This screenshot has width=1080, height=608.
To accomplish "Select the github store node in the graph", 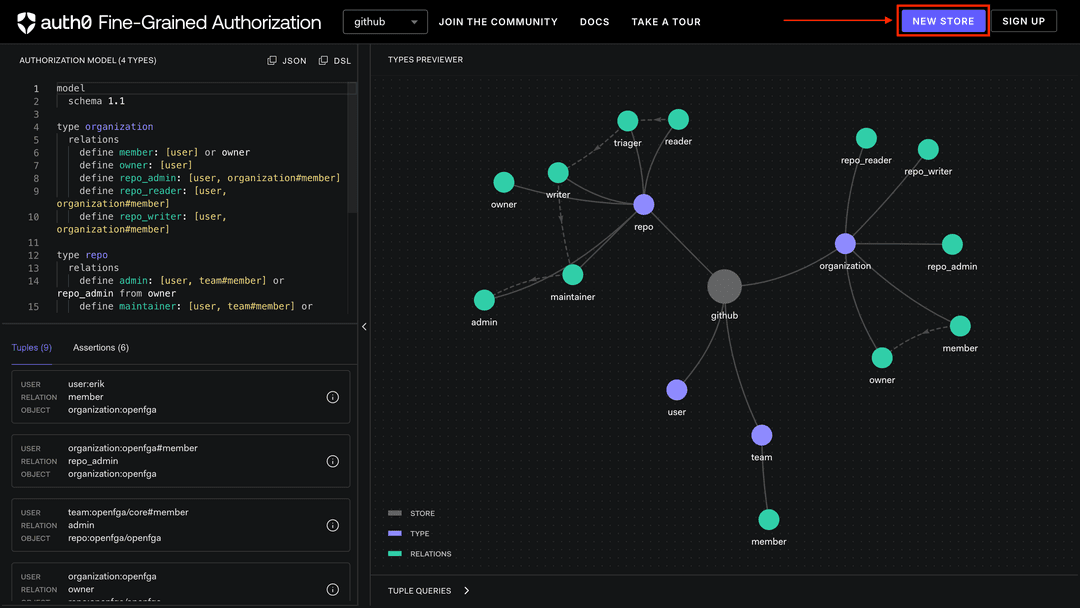I will pyautogui.click(x=724, y=286).
